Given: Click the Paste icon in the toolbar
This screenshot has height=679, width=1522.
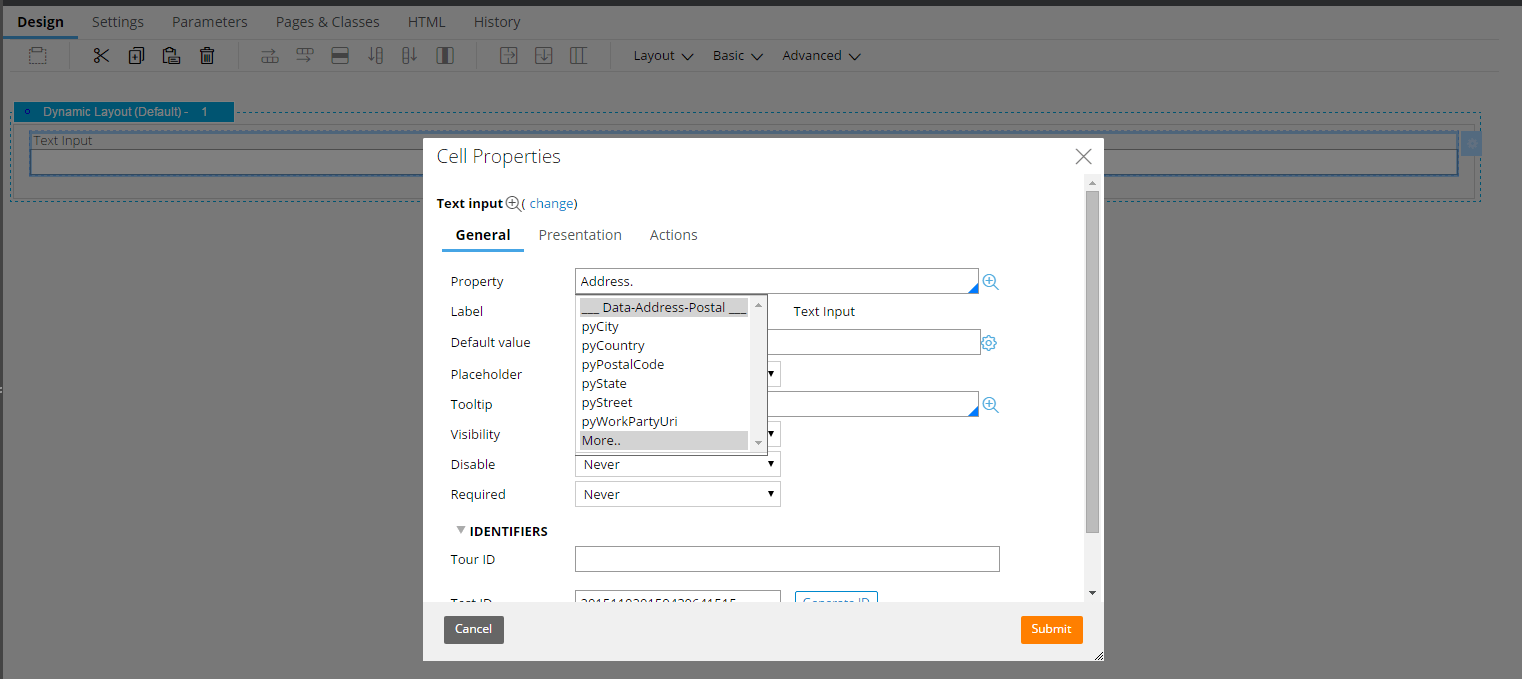Looking at the screenshot, I should (171, 55).
